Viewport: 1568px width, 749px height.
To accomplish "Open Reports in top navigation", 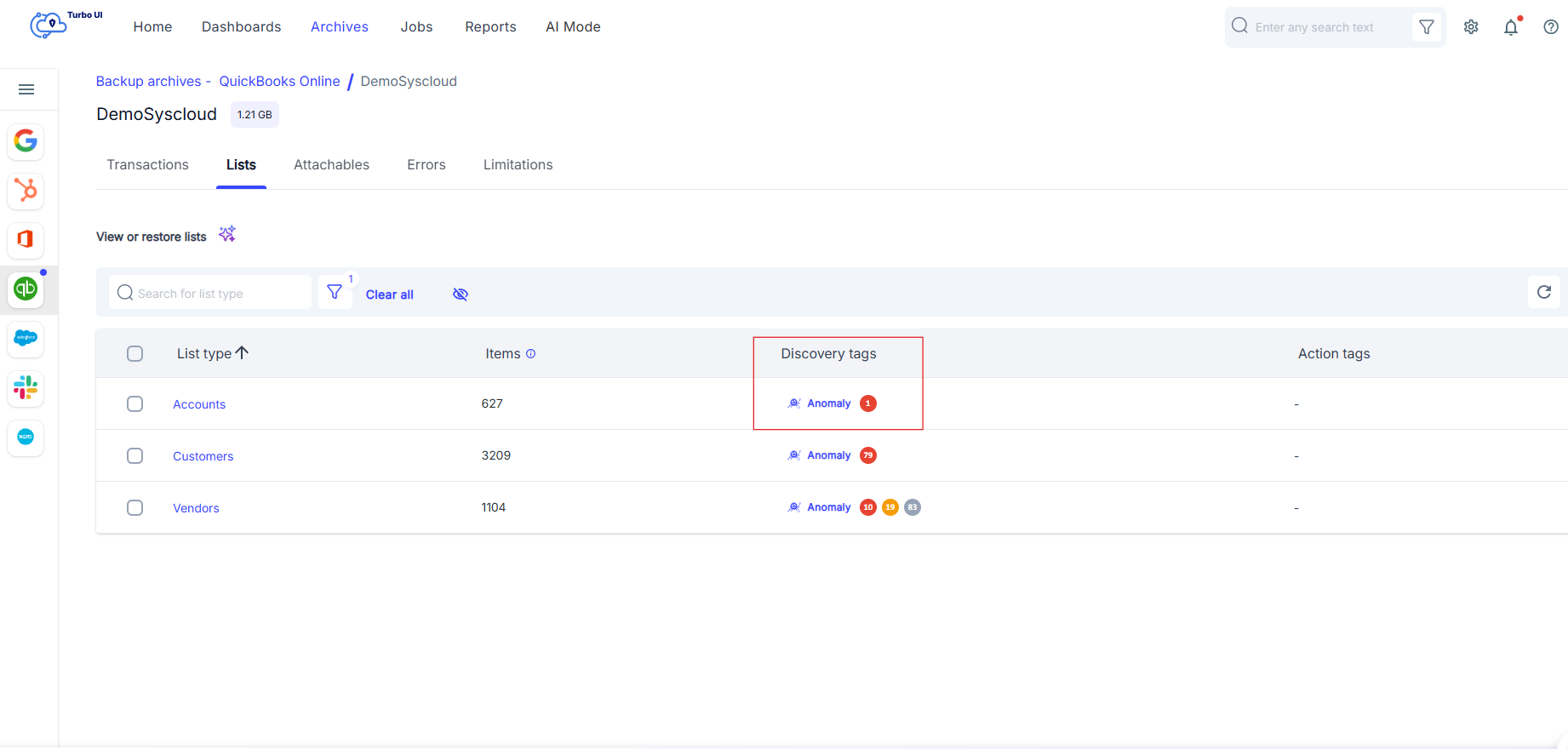I will [490, 26].
